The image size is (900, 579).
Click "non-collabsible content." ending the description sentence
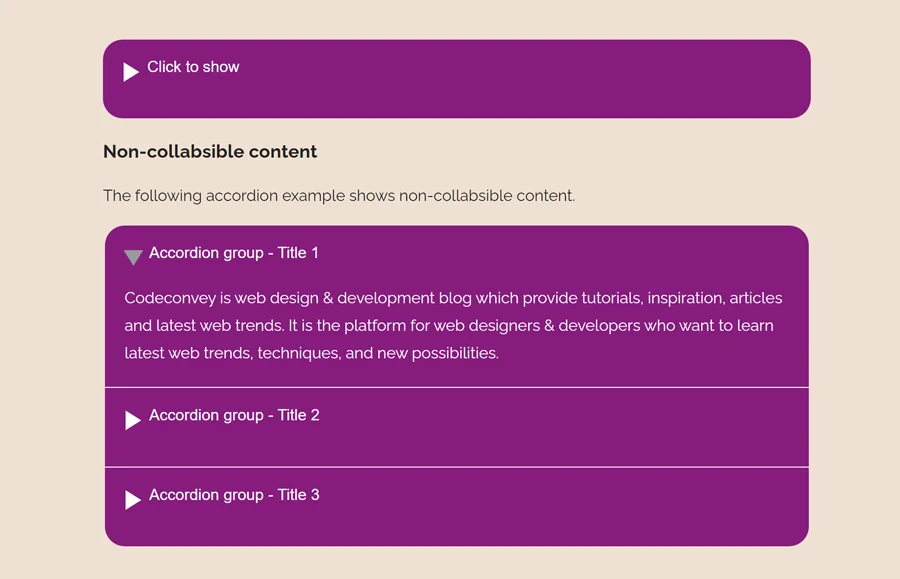(x=487, y=196)
